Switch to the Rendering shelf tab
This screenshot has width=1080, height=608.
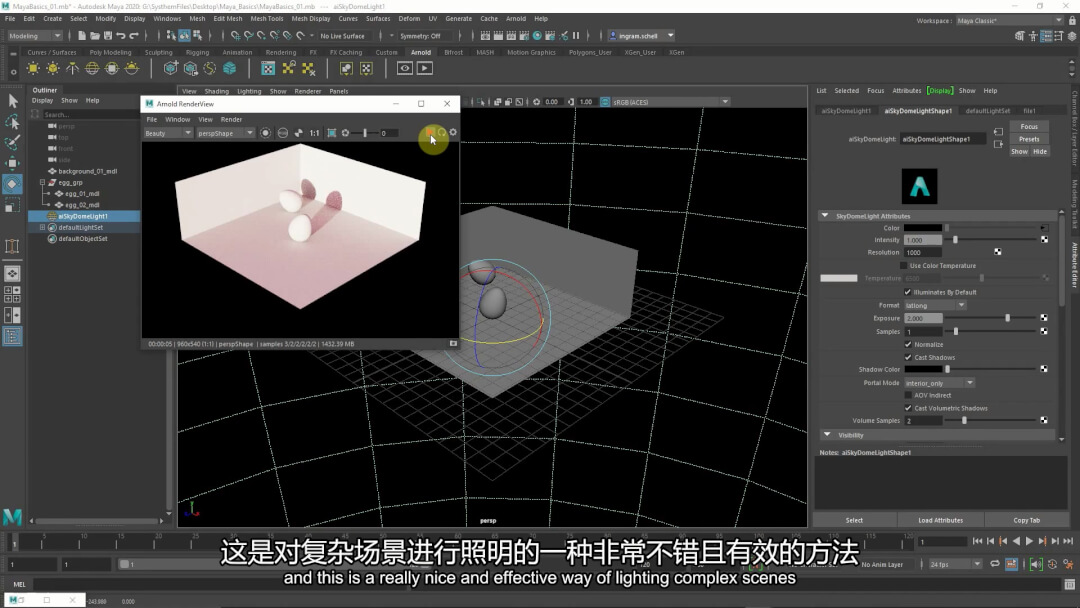[280, 52]
